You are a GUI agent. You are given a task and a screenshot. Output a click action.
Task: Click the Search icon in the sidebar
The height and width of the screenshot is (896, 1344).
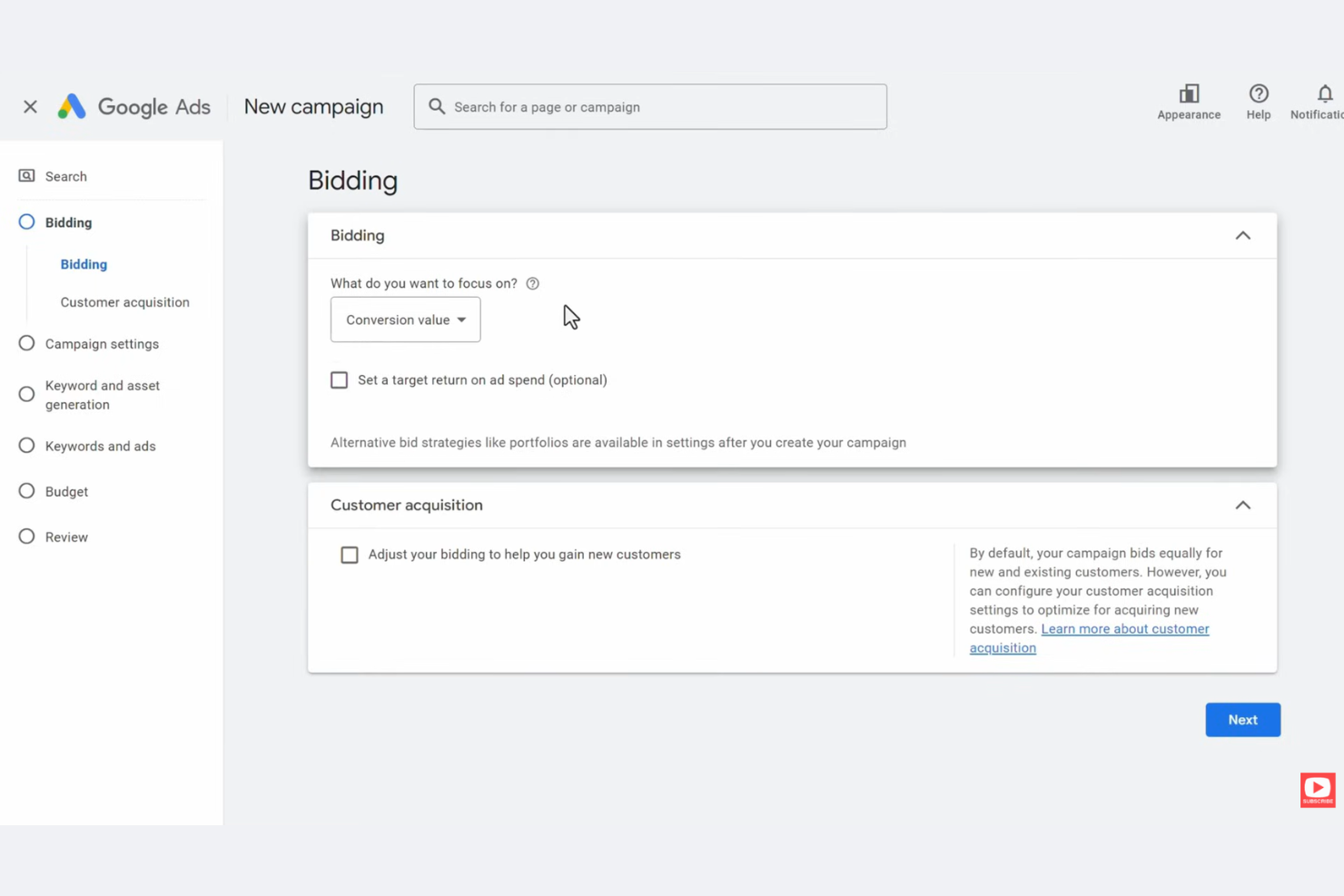click(x=27, y=175)
